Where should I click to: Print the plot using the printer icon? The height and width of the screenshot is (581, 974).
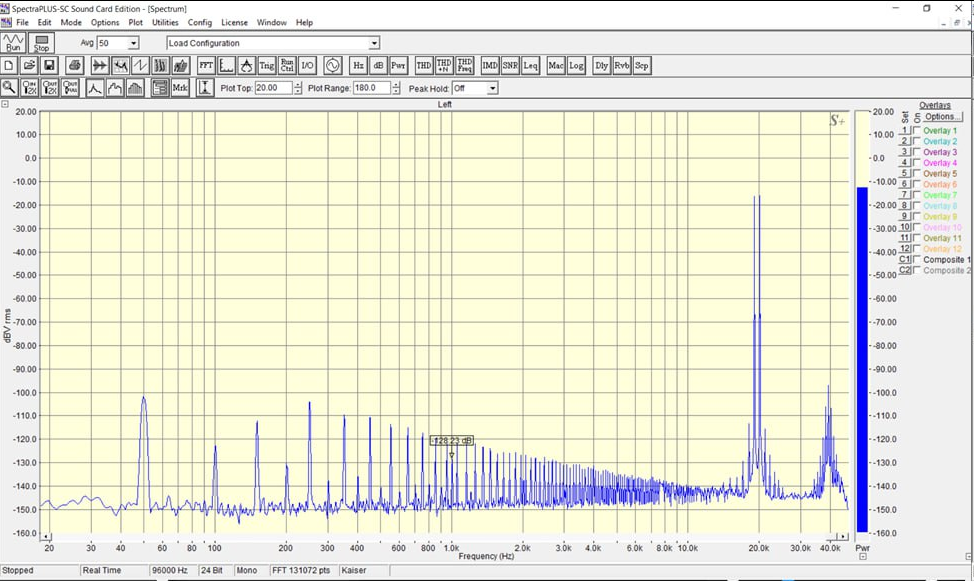75,65
